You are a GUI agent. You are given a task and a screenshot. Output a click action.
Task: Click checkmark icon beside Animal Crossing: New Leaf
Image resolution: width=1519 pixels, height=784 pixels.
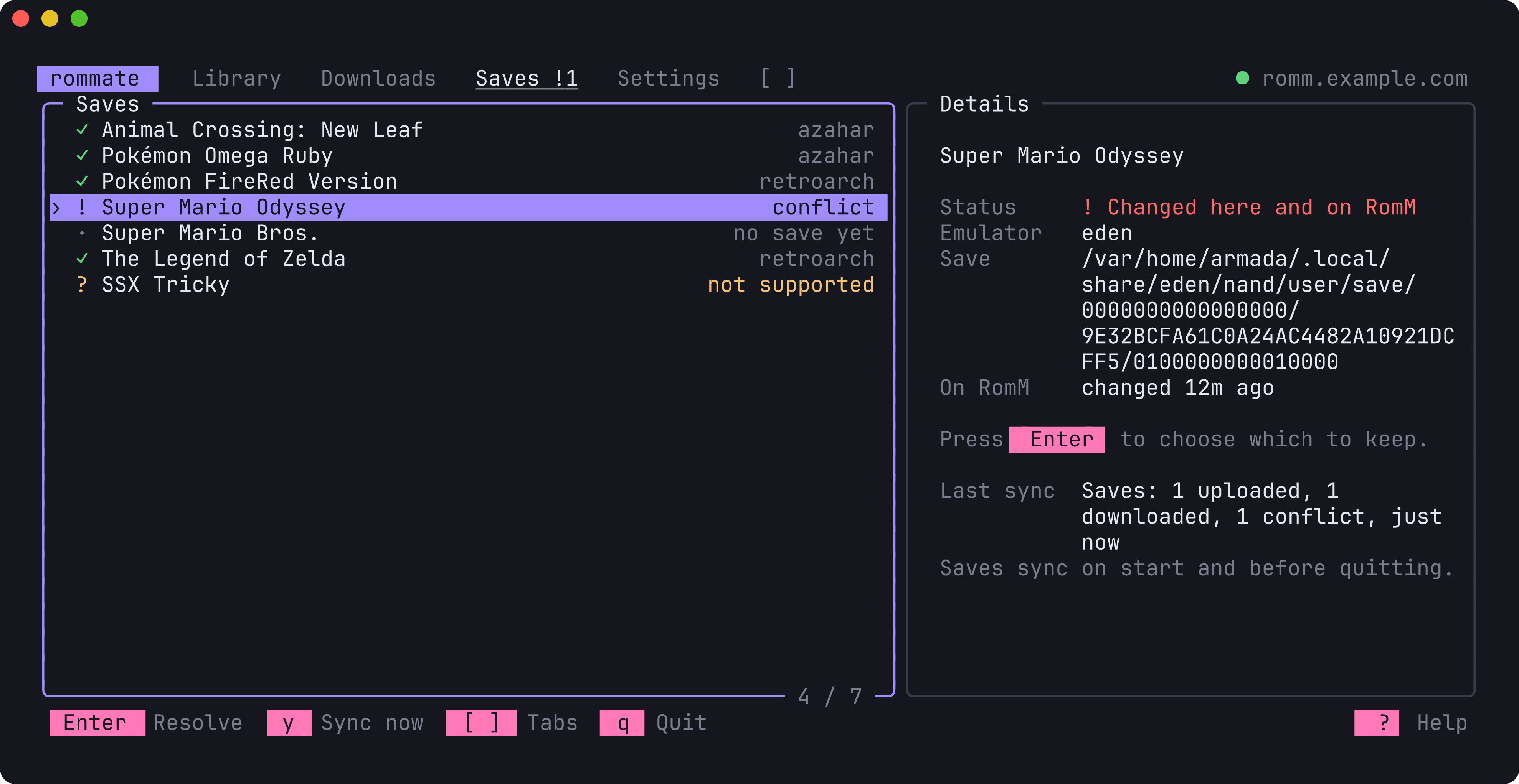[x=83, y=130]
